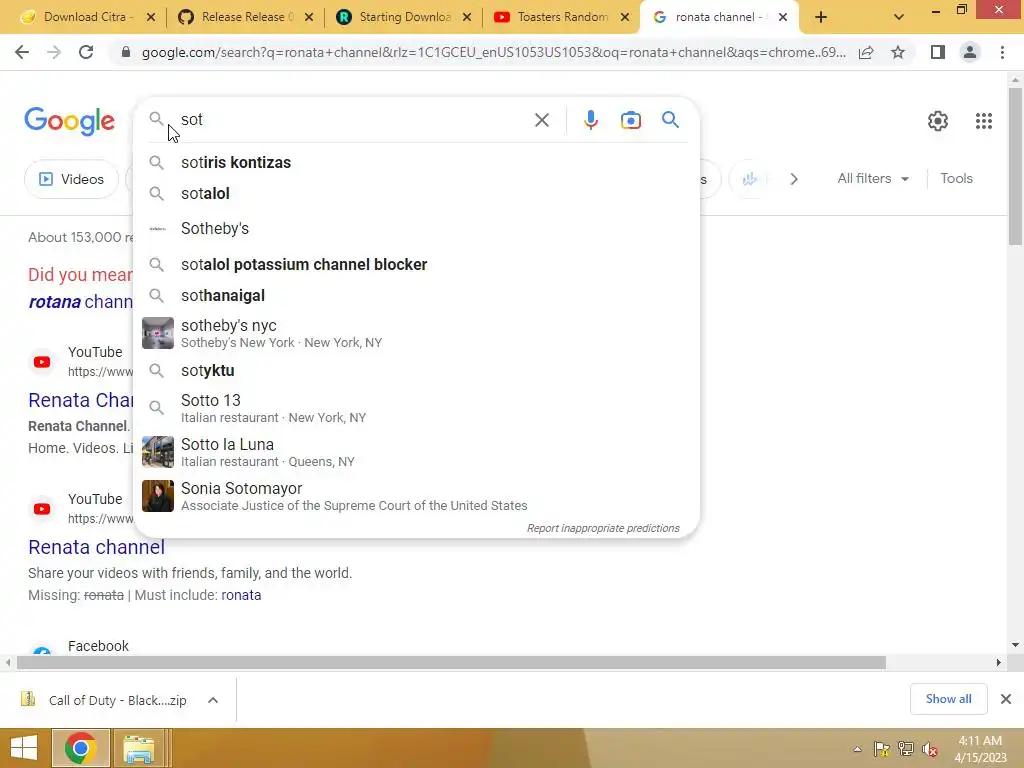Image resolution: width=1024 pixels, height=768 pixels.
Task: Close the Toasters Random tab
Action: 625,18
